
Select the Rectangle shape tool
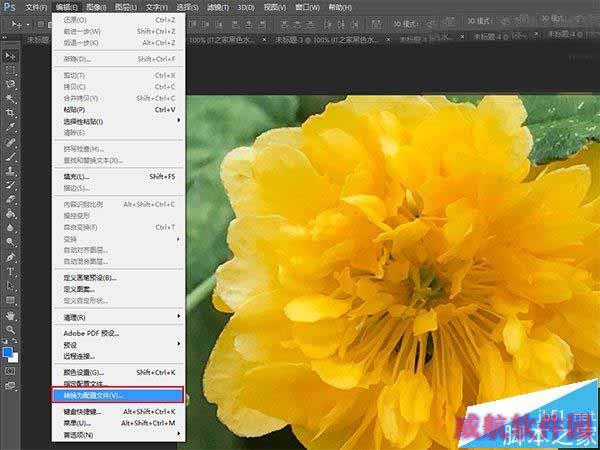[10, 300]
